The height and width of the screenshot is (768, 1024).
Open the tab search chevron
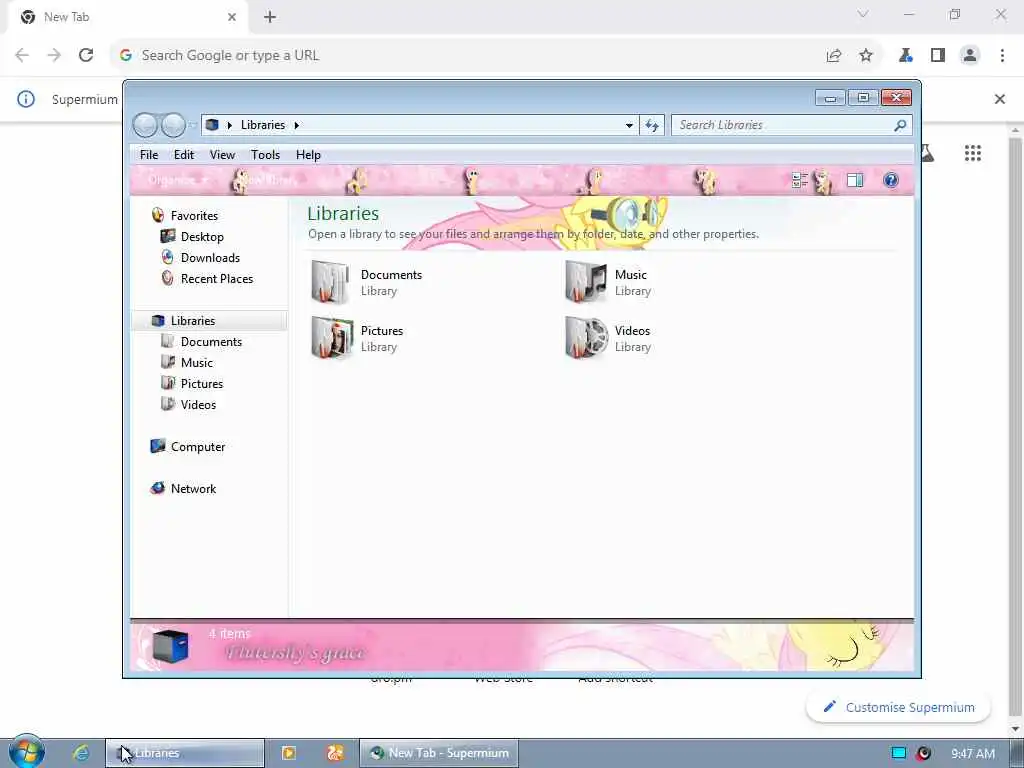click(863, 14)
